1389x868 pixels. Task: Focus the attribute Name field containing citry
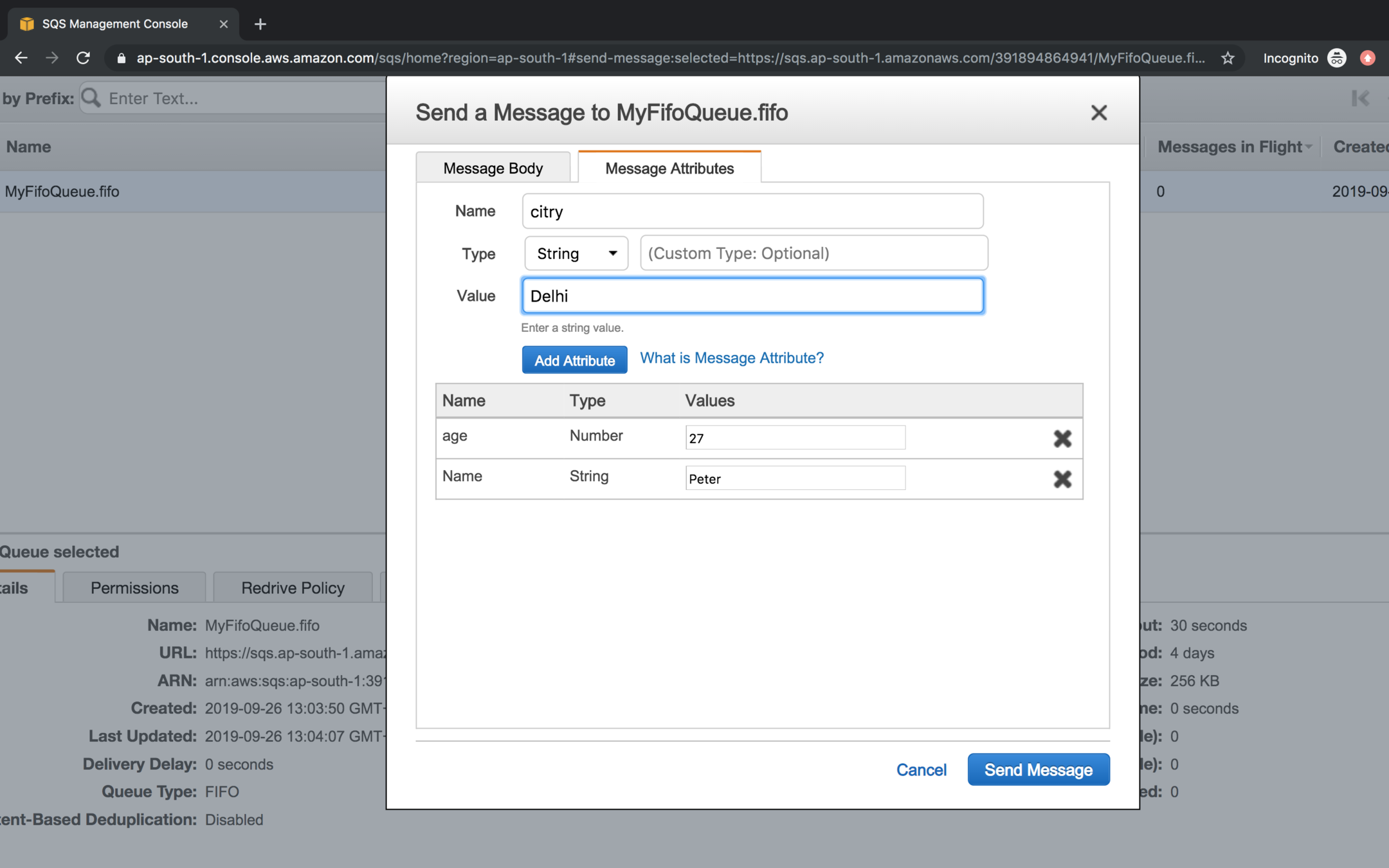[752, 212]
